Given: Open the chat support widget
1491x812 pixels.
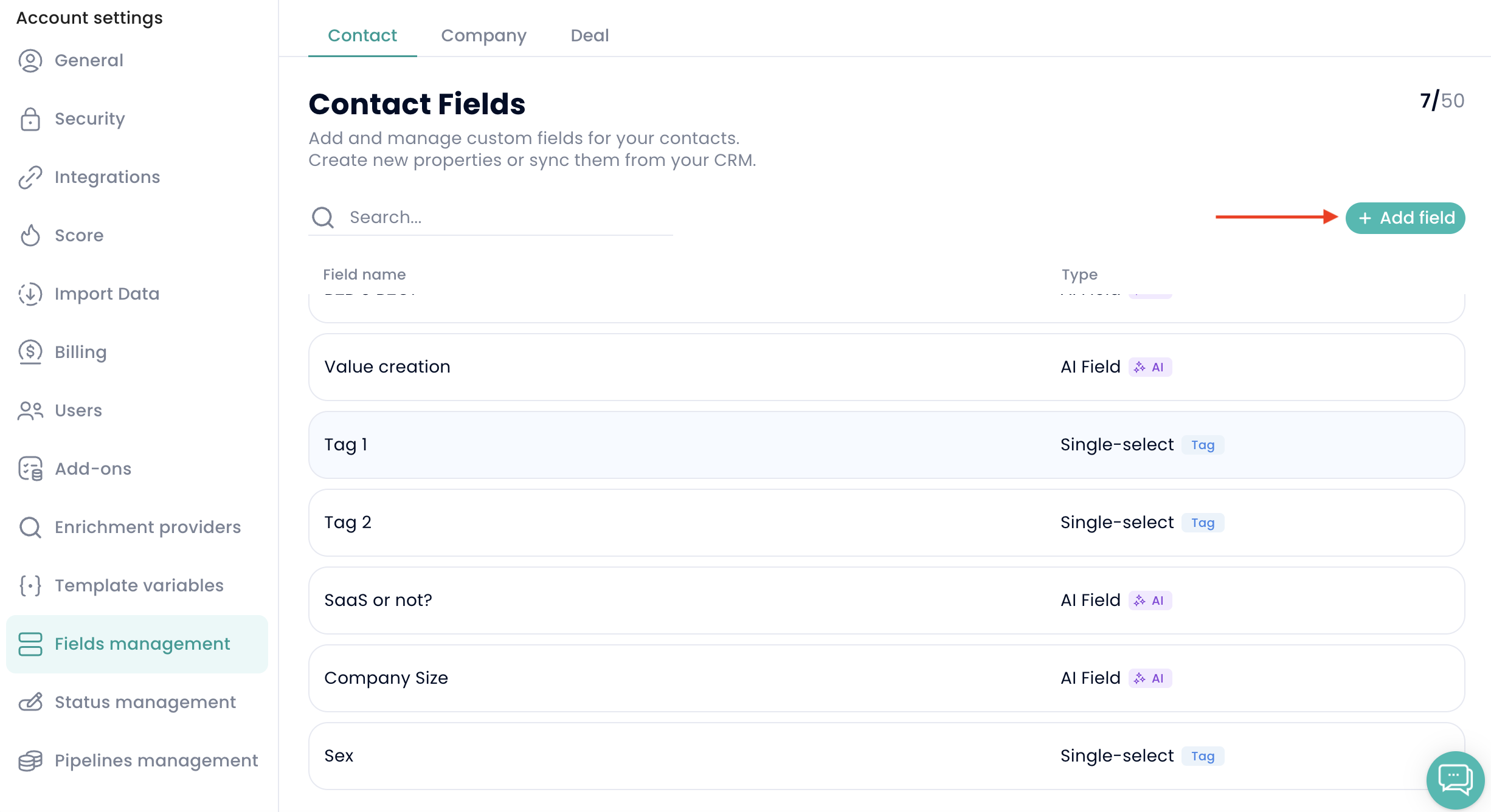Looking at the screenshot, I should (x=1455, y=780).
